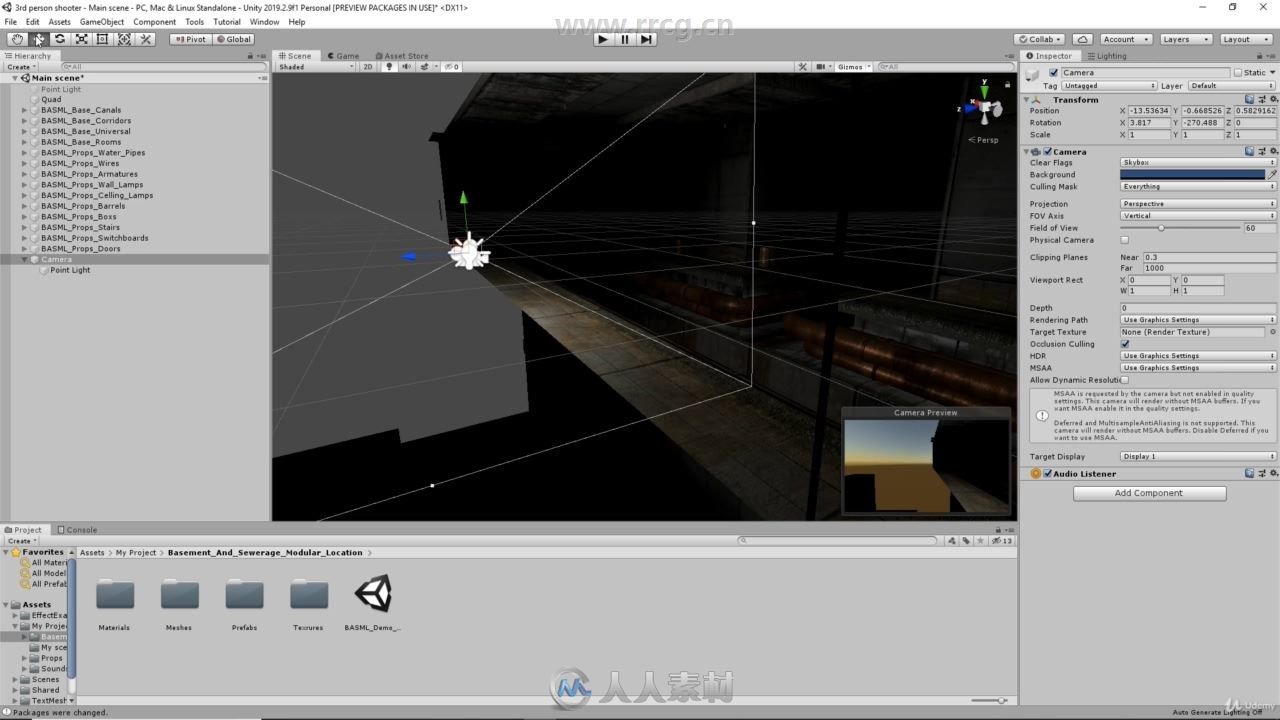Open scene view tools wrench icon
This screenshot has height=720, width=1280.
tap(802, 67)
